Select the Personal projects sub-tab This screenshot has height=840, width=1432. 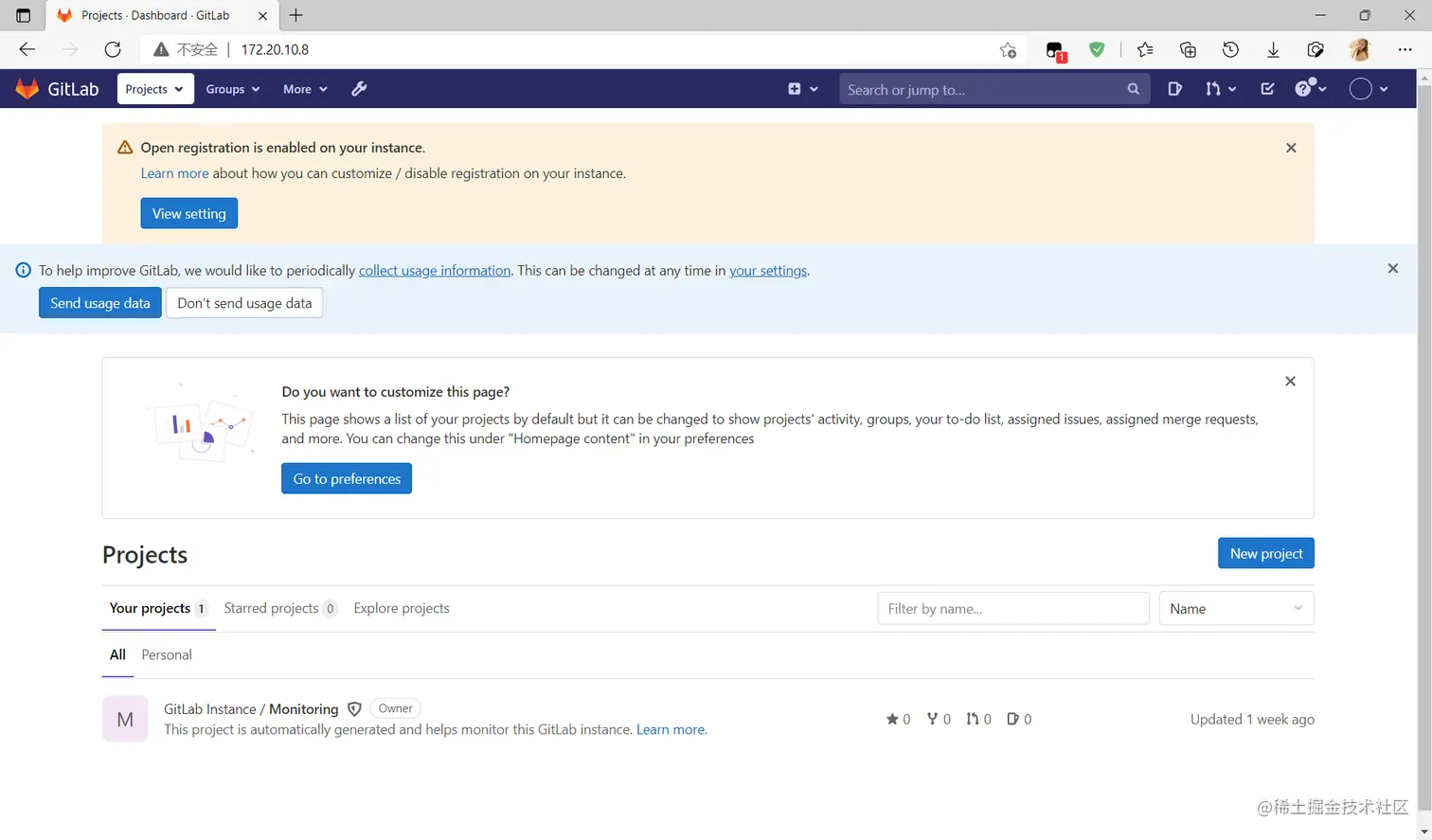[x=167, y=654]
